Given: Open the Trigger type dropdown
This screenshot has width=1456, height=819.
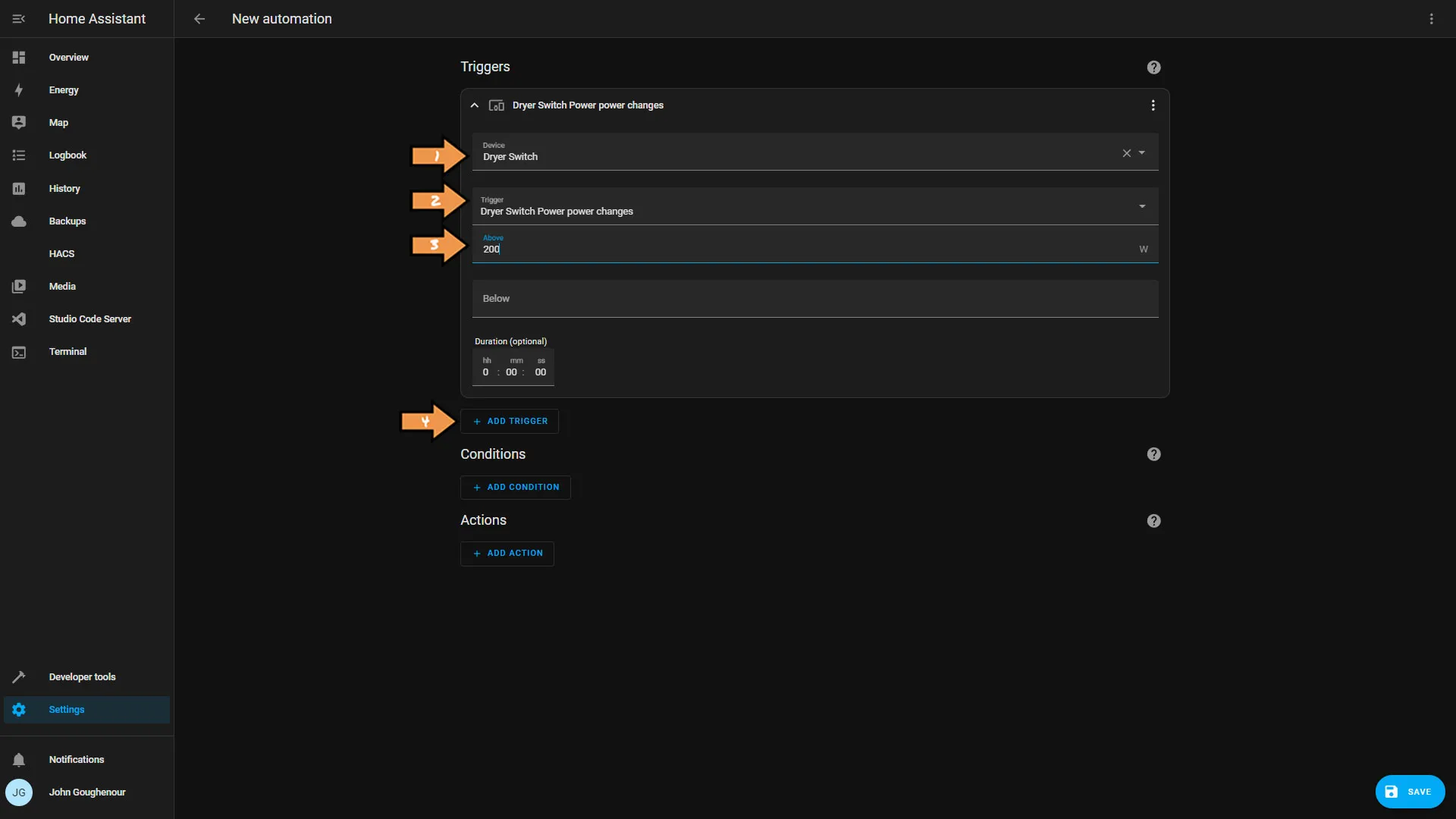Looking at the screenshot, I should pyautogui.click(x=1142, y=206).
